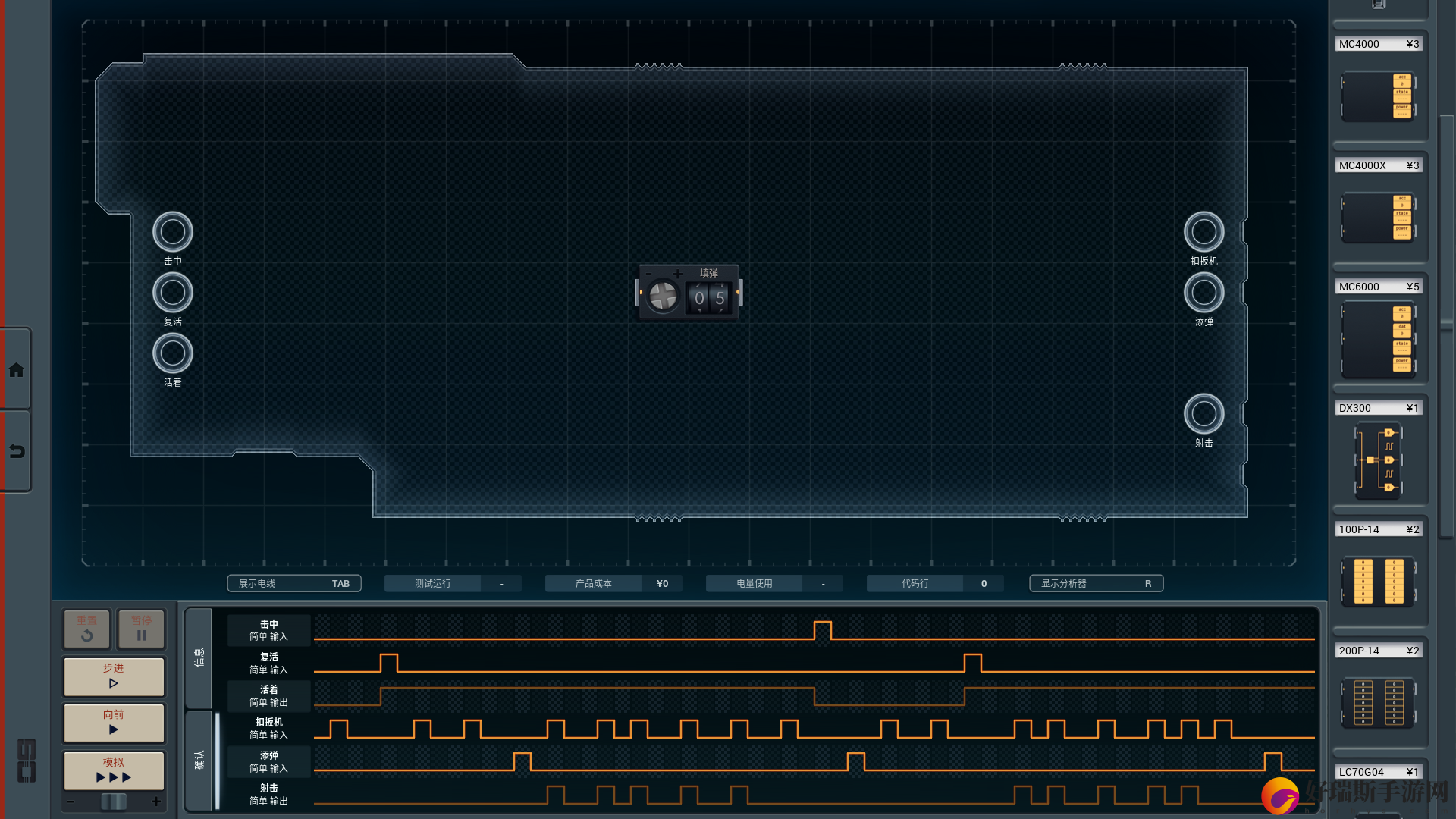This screenshot has width=1456, height=819.
Task: Click the 填弹 counter digit display 05
Action: click(x=710, y=297)
